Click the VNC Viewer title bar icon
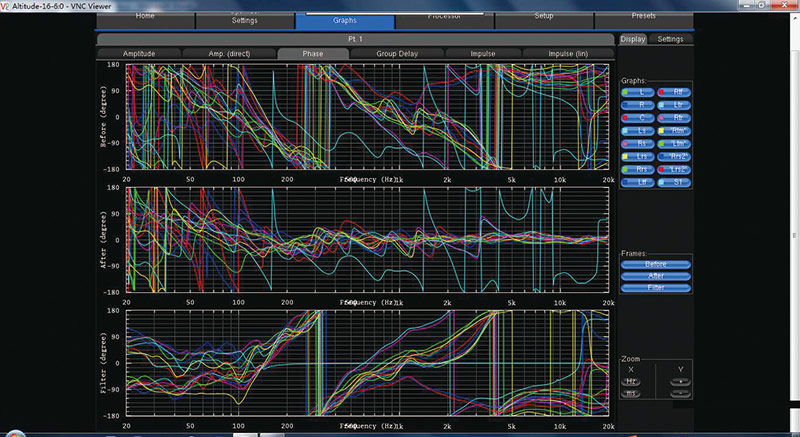Viewport: 800px width, 437px height. pos(6,5)
